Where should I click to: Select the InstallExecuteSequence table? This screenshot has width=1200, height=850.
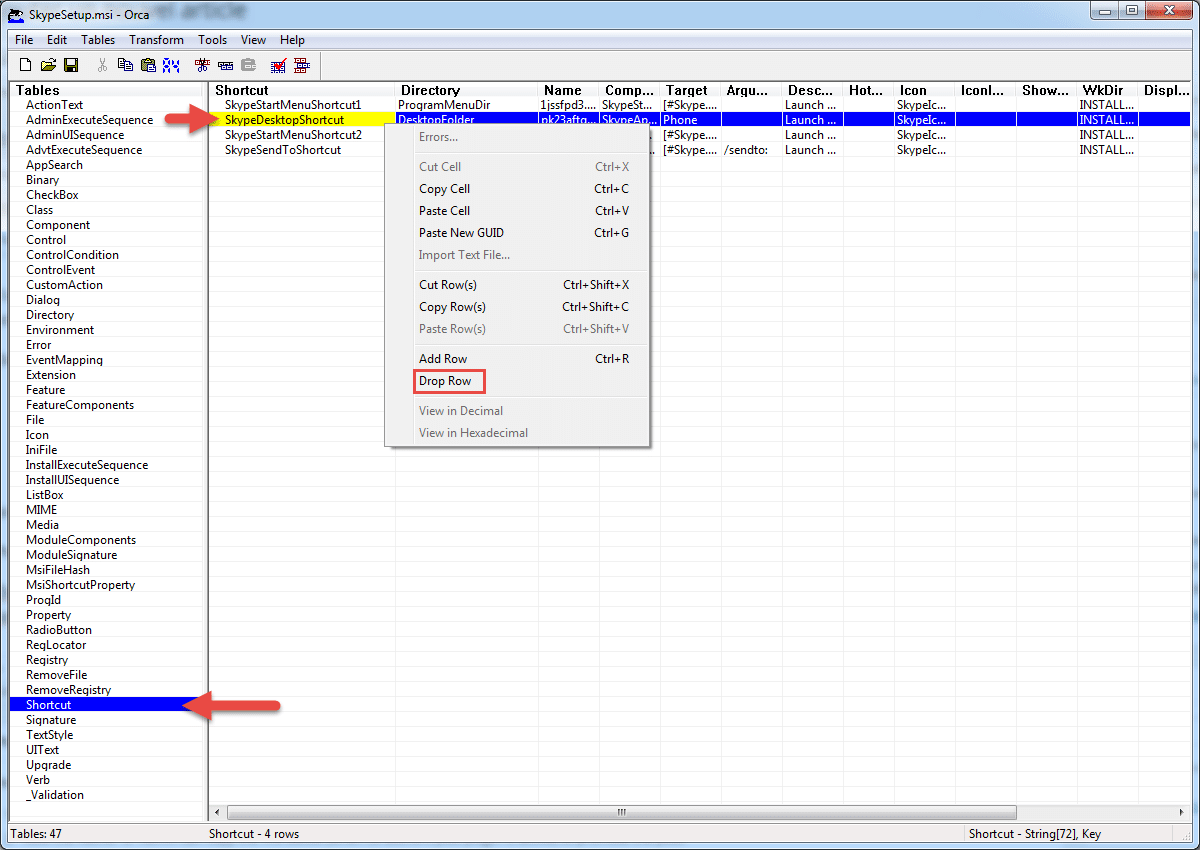pyautogui.click(x=87, y=465)
